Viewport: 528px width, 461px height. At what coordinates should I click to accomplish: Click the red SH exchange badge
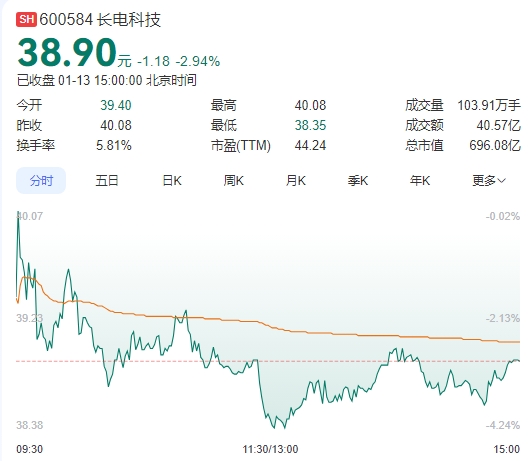click(26, 20)
